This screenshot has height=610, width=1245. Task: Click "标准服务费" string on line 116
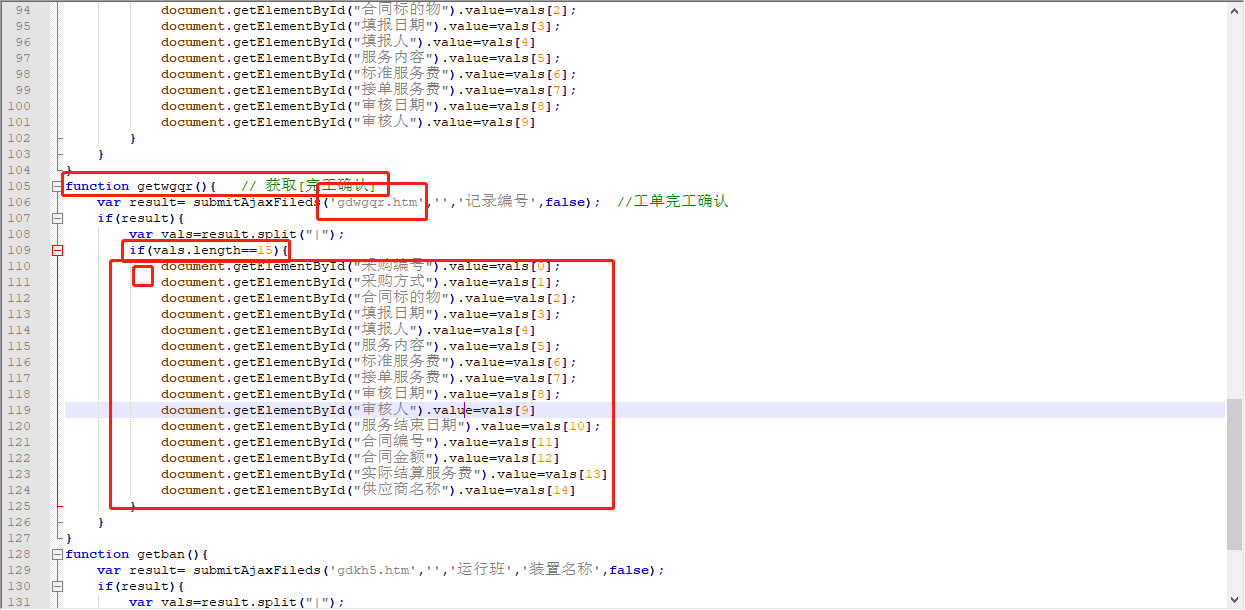pos(401,362)
